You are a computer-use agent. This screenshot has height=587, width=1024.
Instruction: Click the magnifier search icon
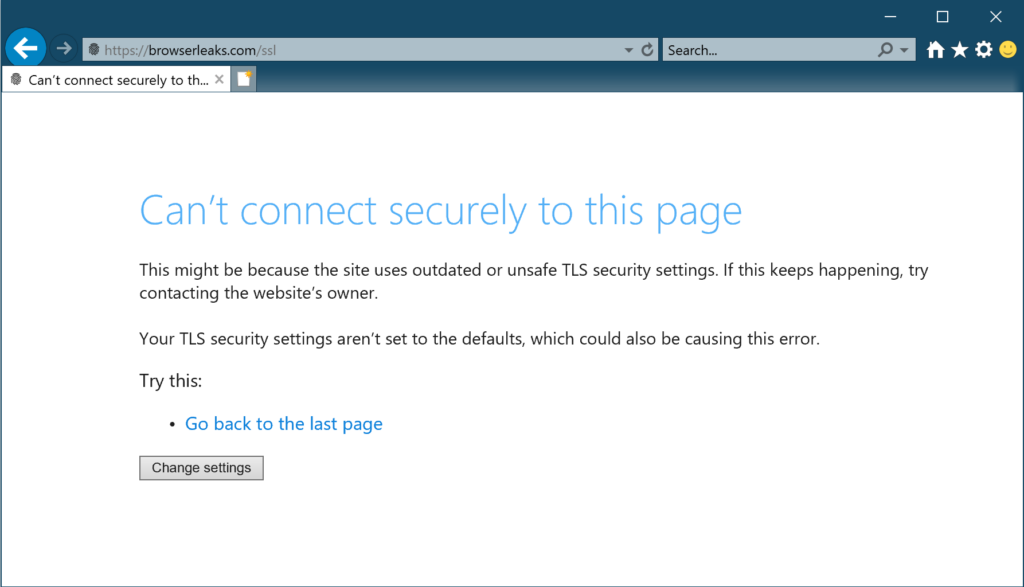pos(885,50)
